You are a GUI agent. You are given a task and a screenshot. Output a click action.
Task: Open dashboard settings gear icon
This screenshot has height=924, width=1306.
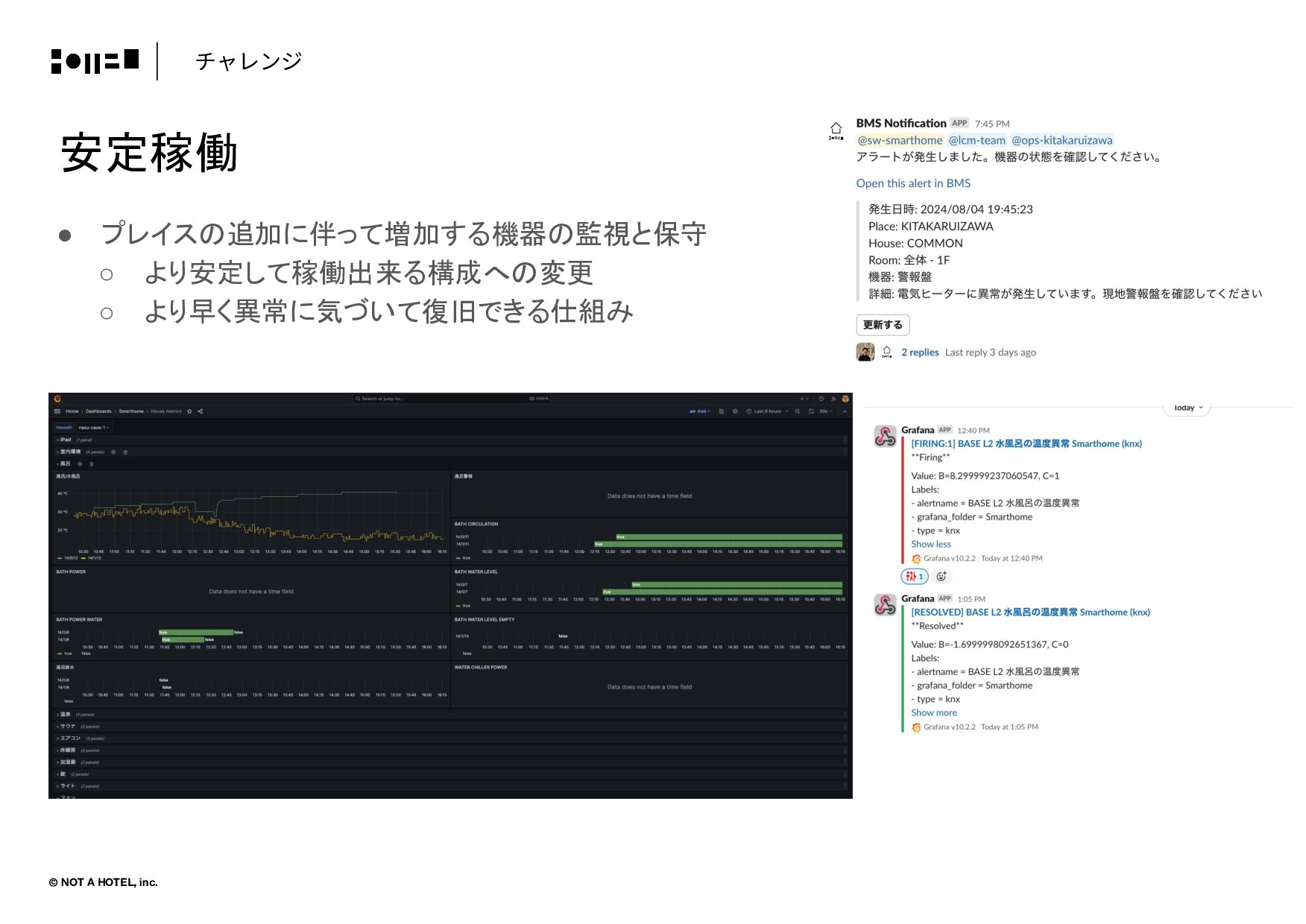click(735, 411)
